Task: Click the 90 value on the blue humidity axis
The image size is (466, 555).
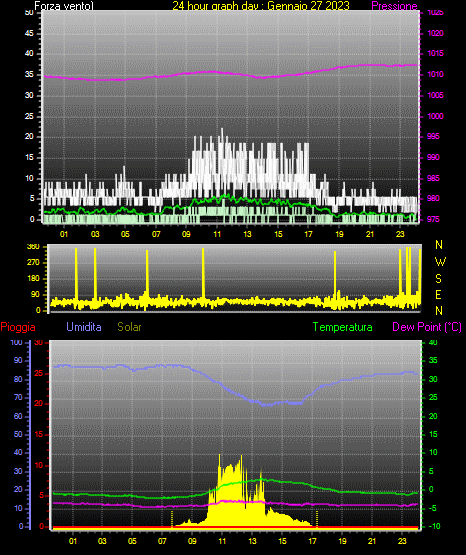Action: click(18, 360)
